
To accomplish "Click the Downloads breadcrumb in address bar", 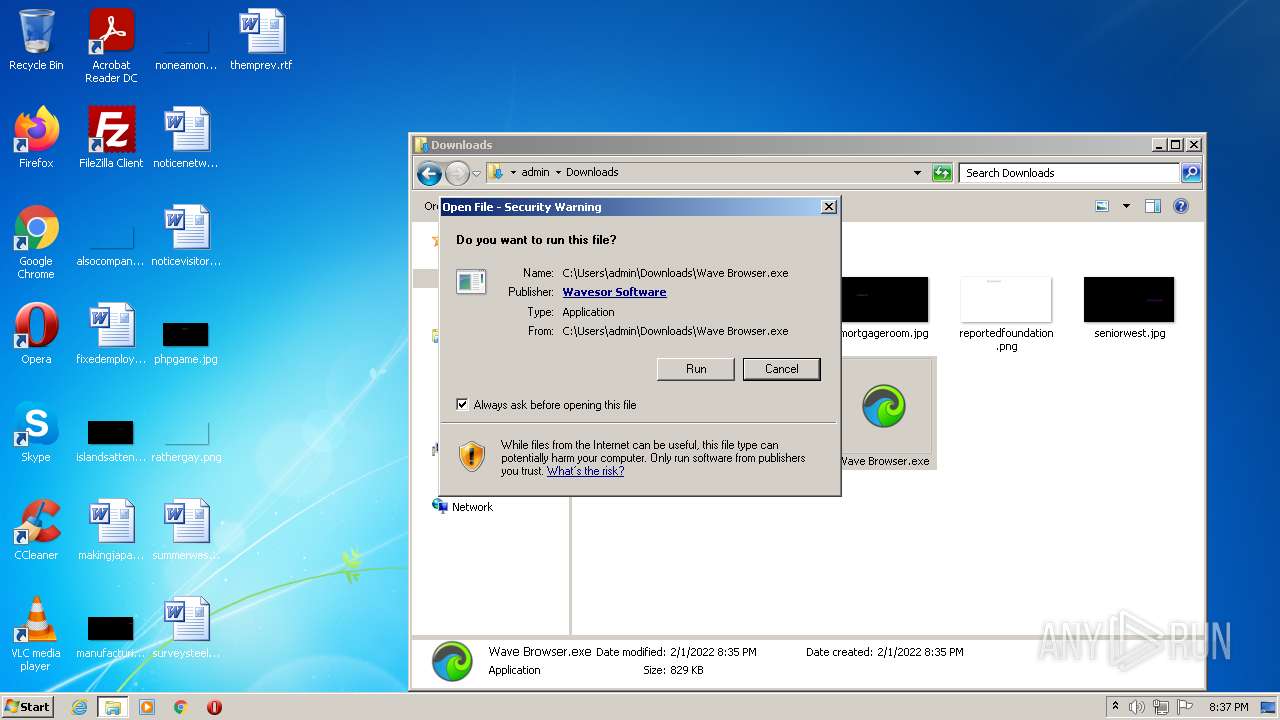I will pyautogui.click(x=592, y=172).
